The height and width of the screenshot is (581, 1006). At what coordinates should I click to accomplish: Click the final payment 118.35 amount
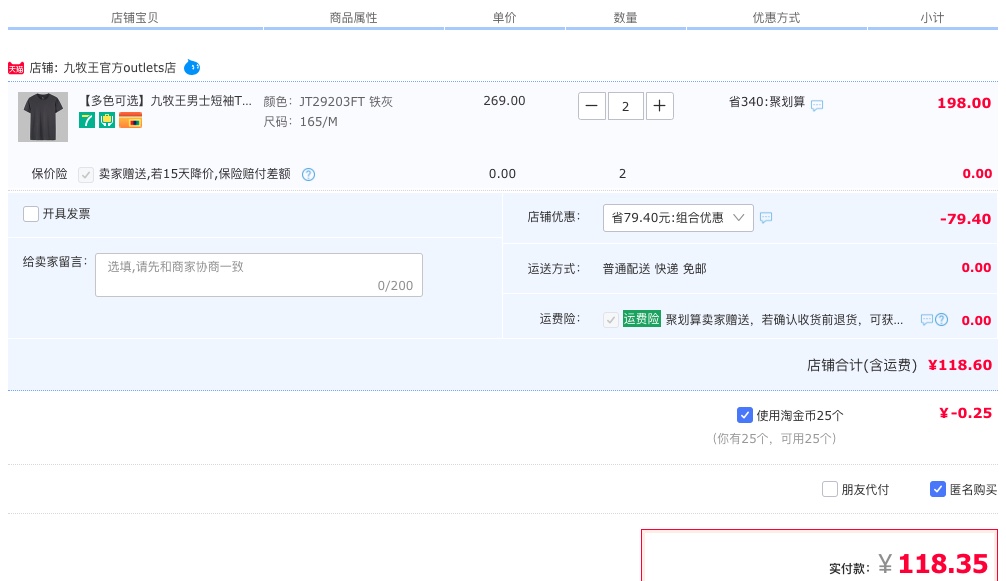click(x=942, y=564)
